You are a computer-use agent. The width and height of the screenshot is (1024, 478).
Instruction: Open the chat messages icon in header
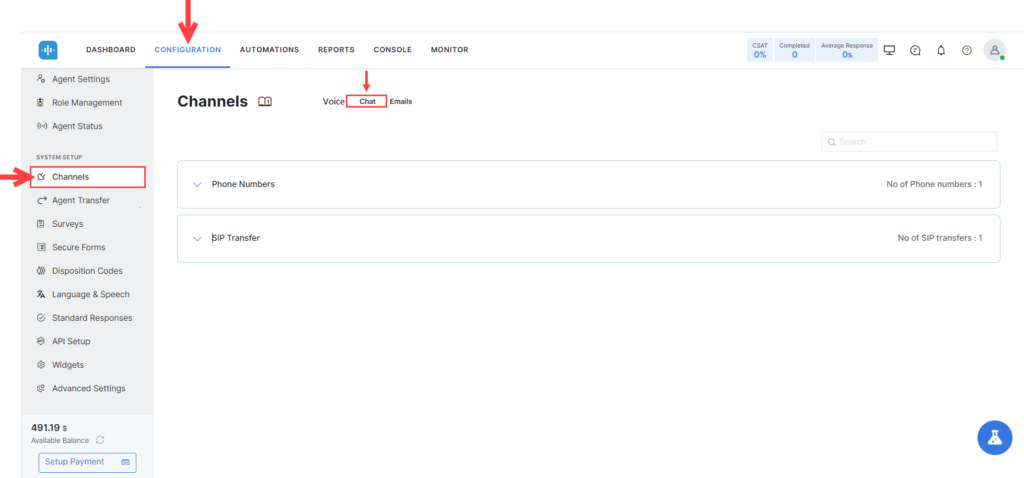(915, 50)
